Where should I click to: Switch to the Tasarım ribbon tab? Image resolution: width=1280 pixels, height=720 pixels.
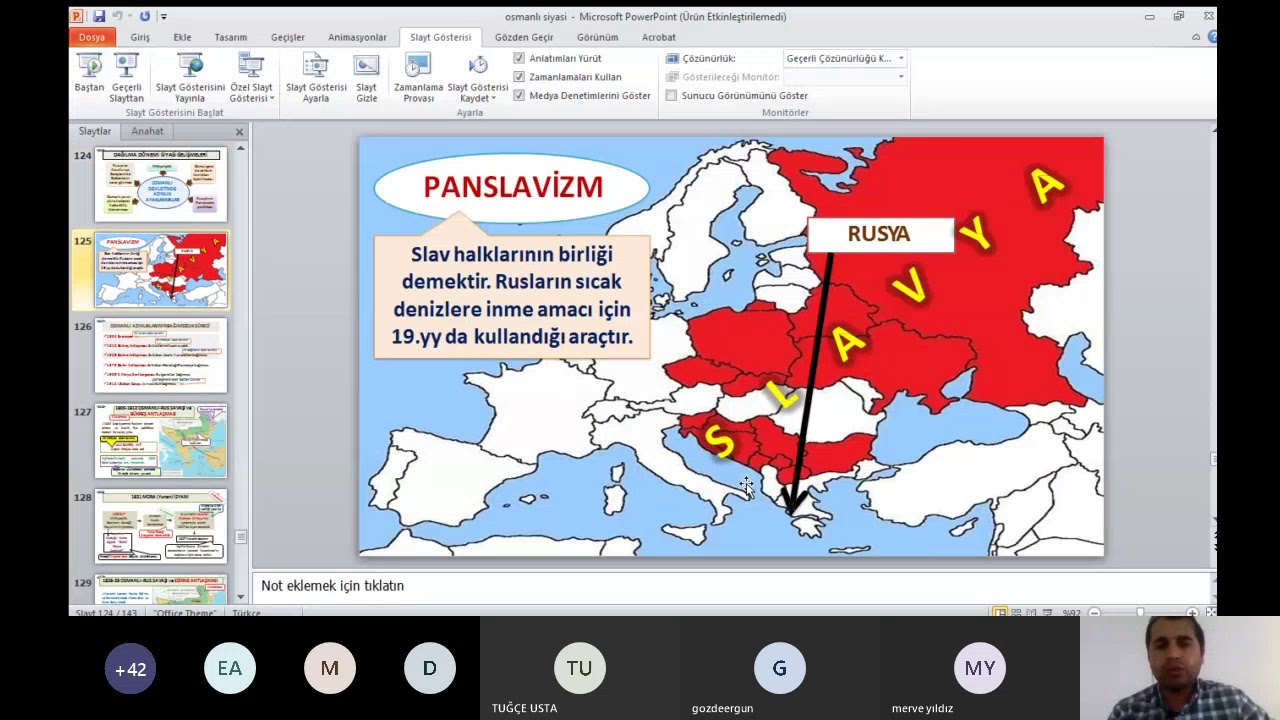(x=231, y=37)
